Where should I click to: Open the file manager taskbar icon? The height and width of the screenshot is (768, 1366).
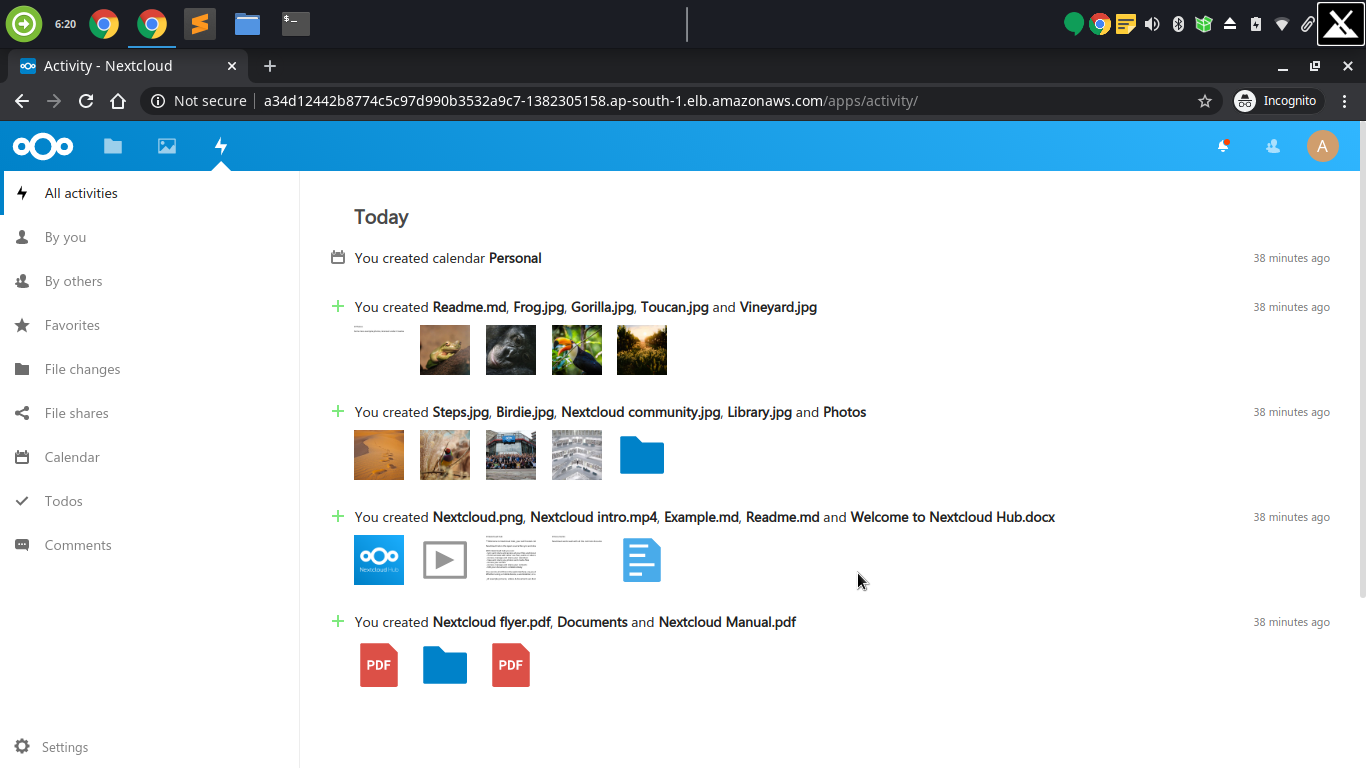248,24
